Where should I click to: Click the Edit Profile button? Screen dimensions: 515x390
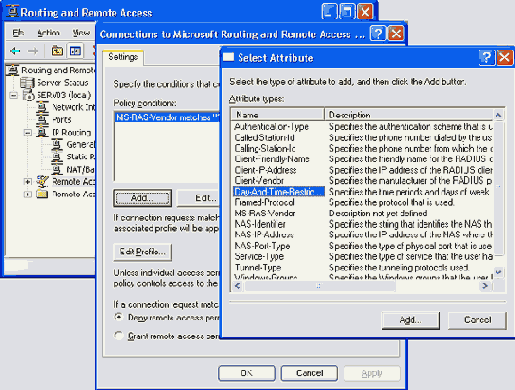tap(143, 252)
